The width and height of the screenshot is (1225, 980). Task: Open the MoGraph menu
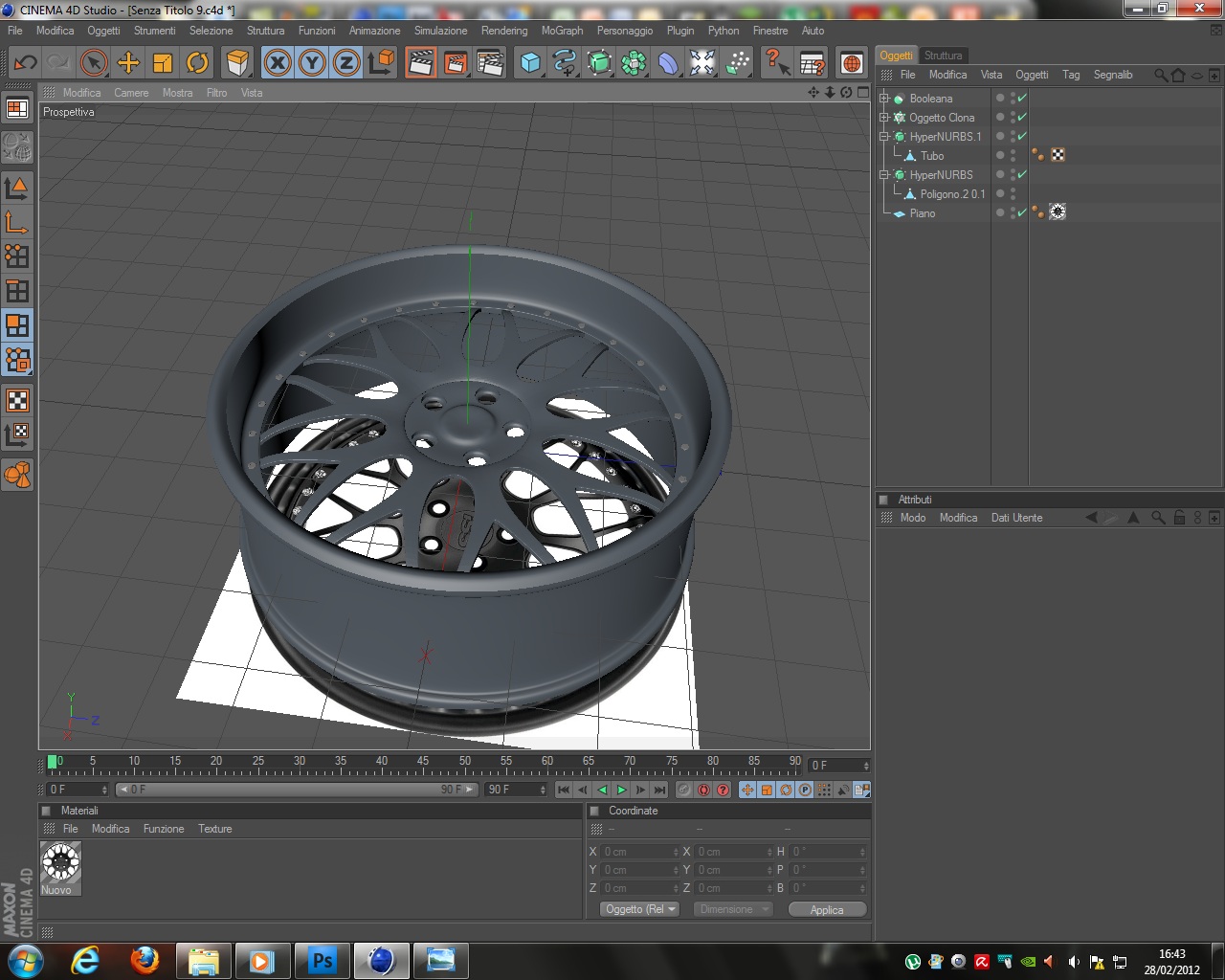click(562, 31)
